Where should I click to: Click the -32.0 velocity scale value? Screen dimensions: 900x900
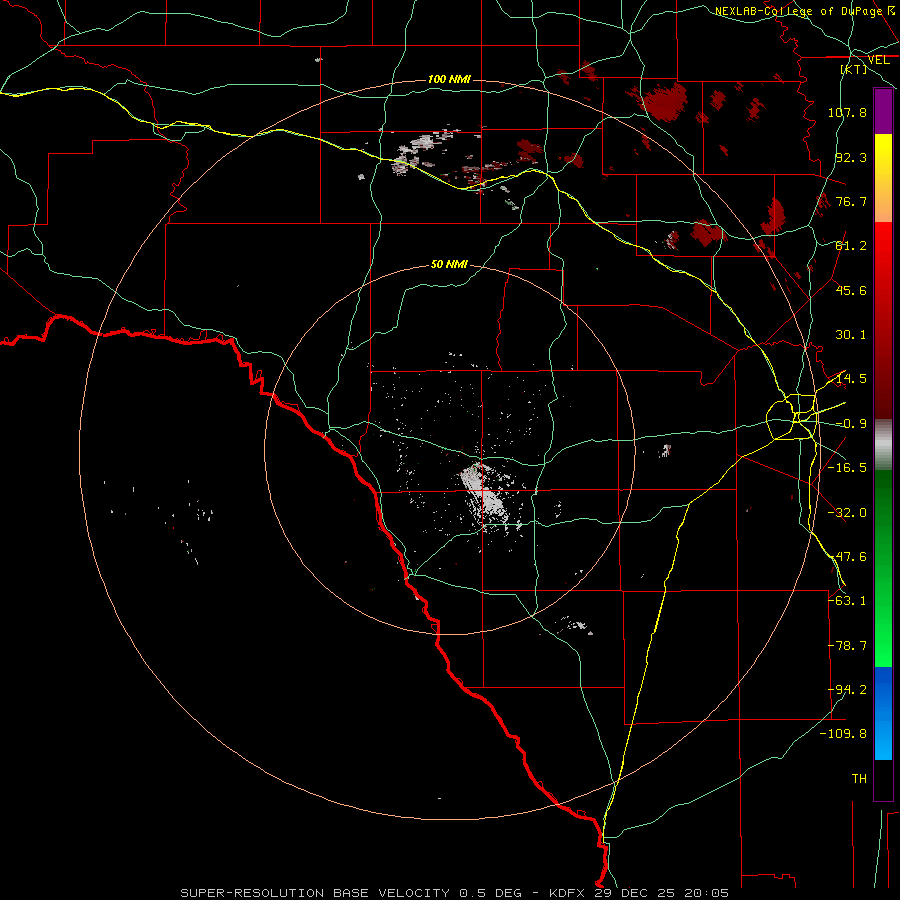coord(847,513)
